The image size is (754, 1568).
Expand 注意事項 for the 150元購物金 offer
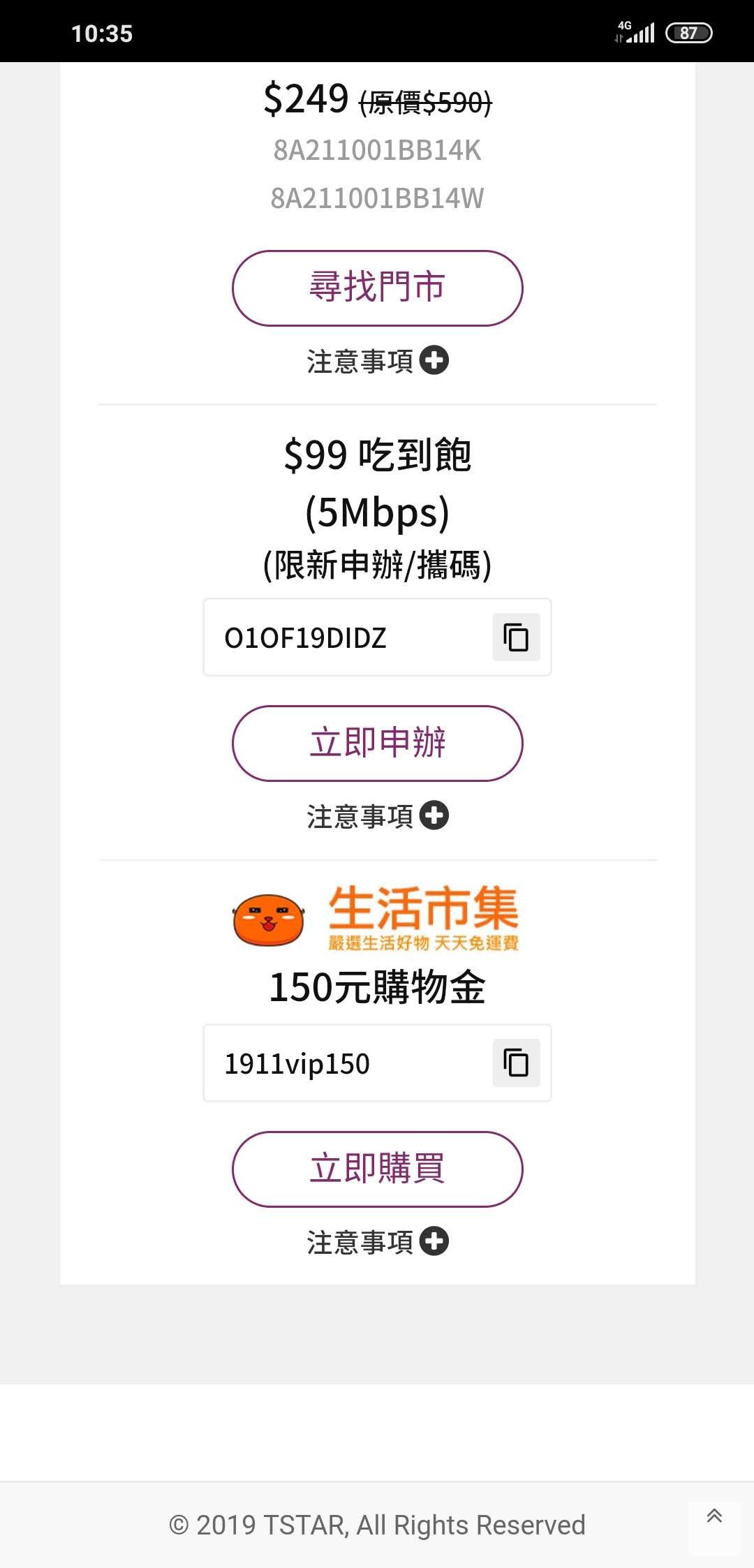pyautogui.click(x=377, y=1242)
